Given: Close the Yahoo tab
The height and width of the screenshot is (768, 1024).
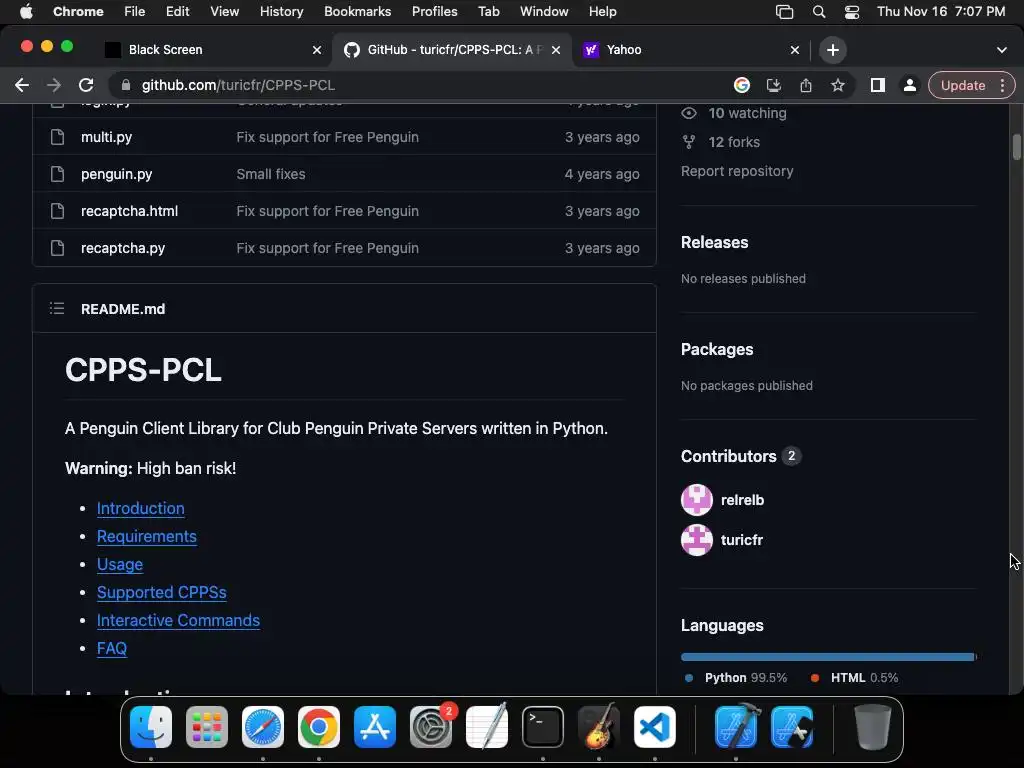Looking at the screenshot, I should tap(795, 50).
